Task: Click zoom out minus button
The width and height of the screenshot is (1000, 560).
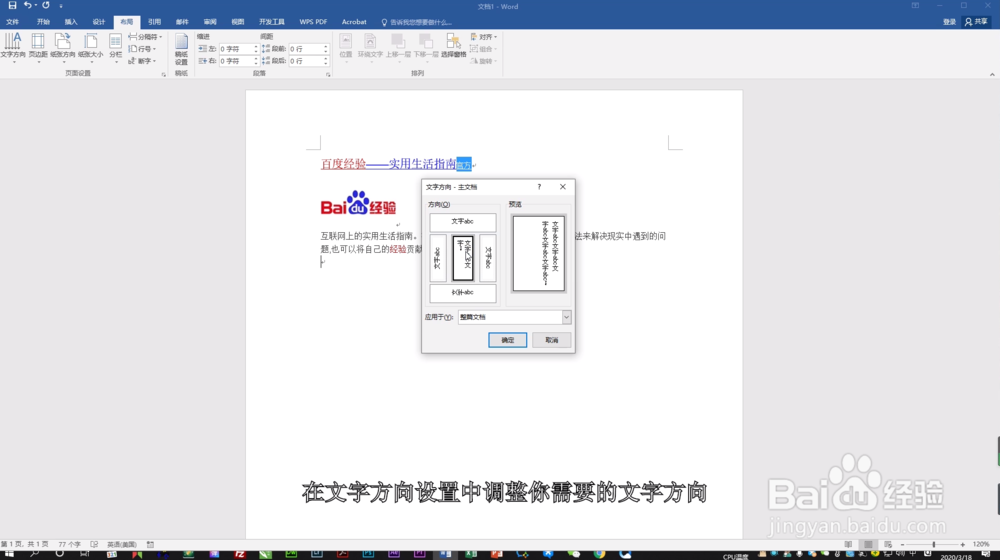Action: coord(902,545)
